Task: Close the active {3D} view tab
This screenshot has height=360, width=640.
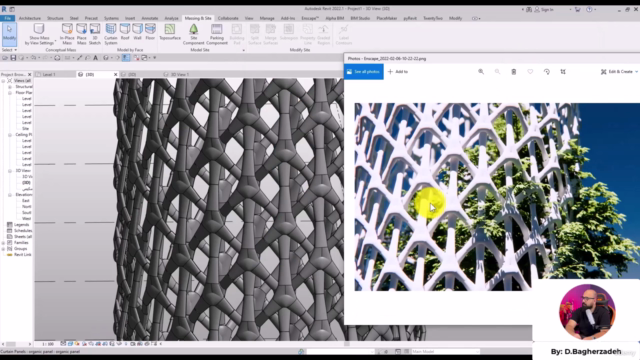Action: tap(116, 75)
